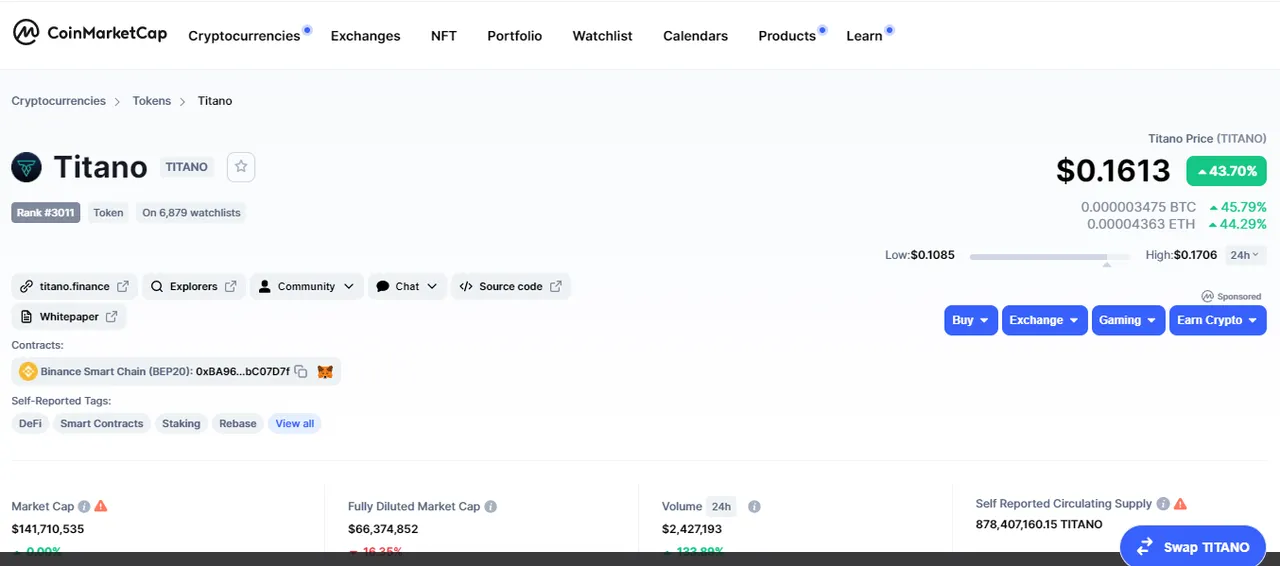
Task: Click the DeFi tag
Action: (x=31, y=424)
